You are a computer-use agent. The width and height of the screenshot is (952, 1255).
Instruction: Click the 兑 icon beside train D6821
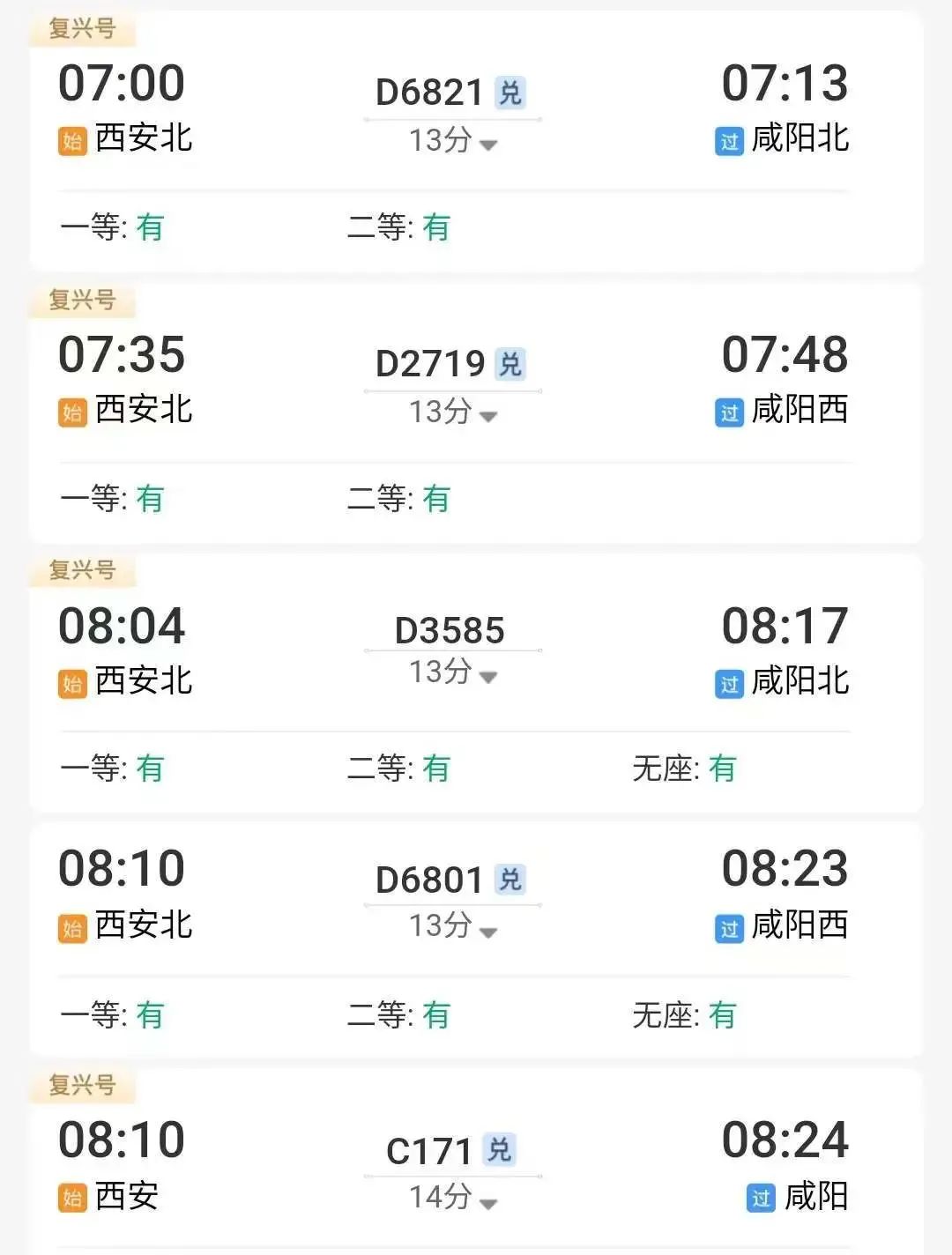(510, 93)
